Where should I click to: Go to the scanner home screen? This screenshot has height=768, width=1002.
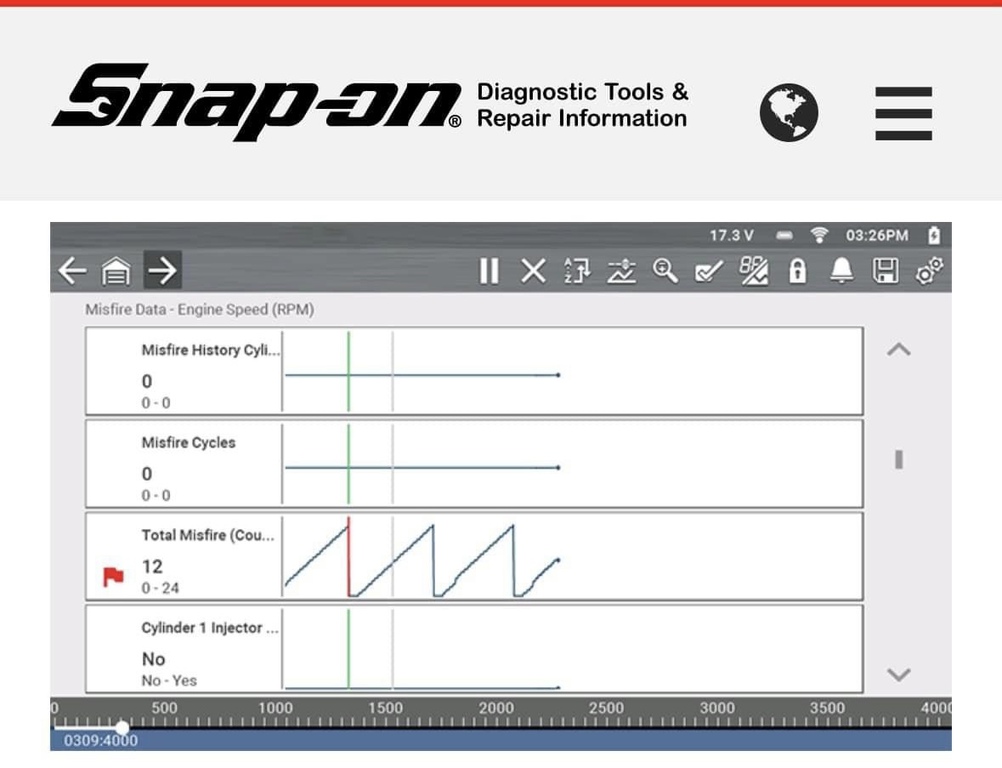(117, 271)
